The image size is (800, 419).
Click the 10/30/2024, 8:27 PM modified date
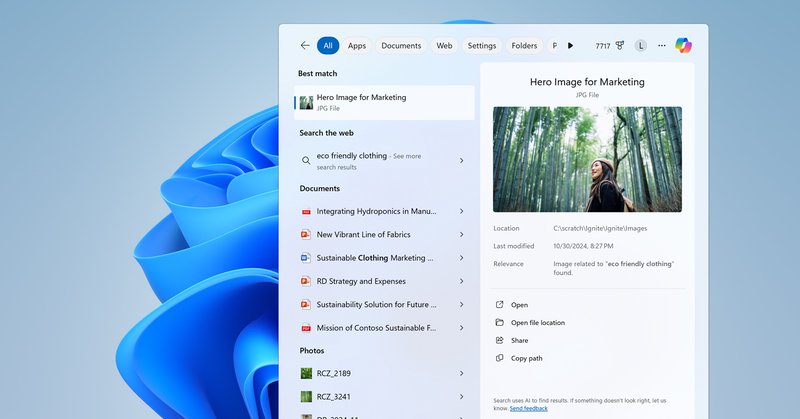click(x=583, y=246)
